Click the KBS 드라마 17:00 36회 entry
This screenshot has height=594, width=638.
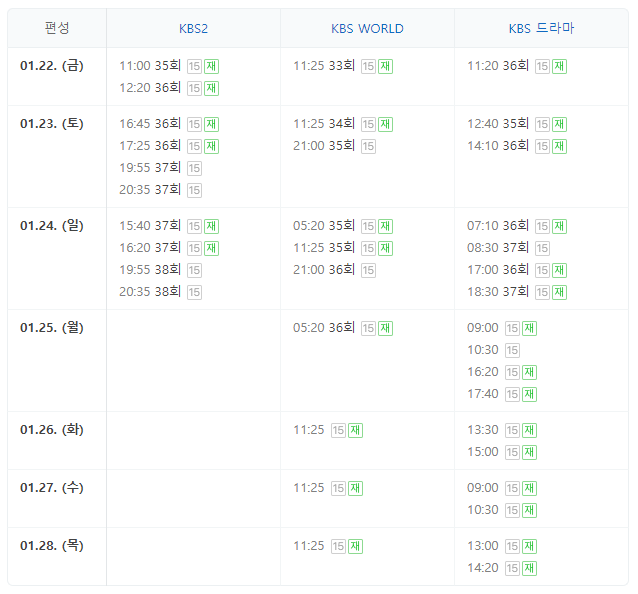pyautogui.click(x=498, y=270)
